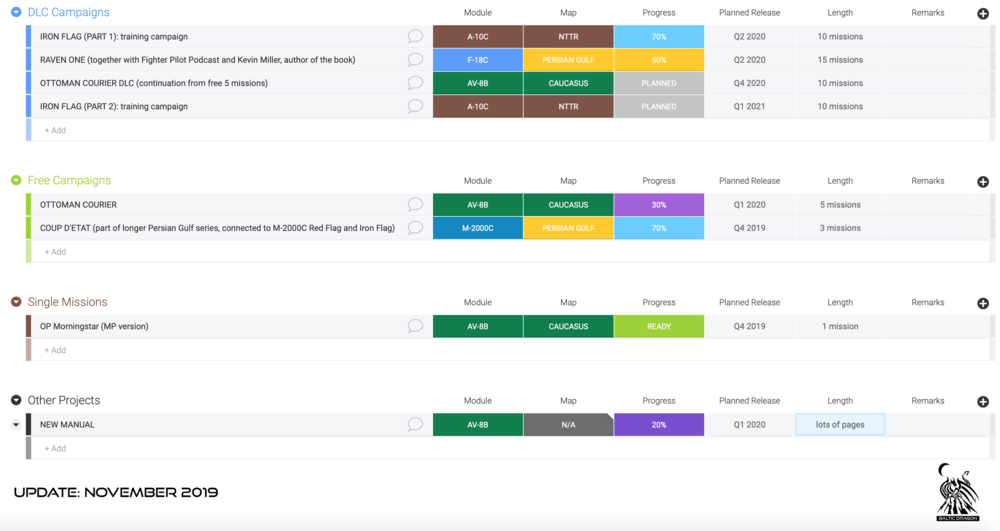Open the NEW MANUAL row dropdown arrow
Viewport: 1000px width, 531px height.
click(16, 425)
